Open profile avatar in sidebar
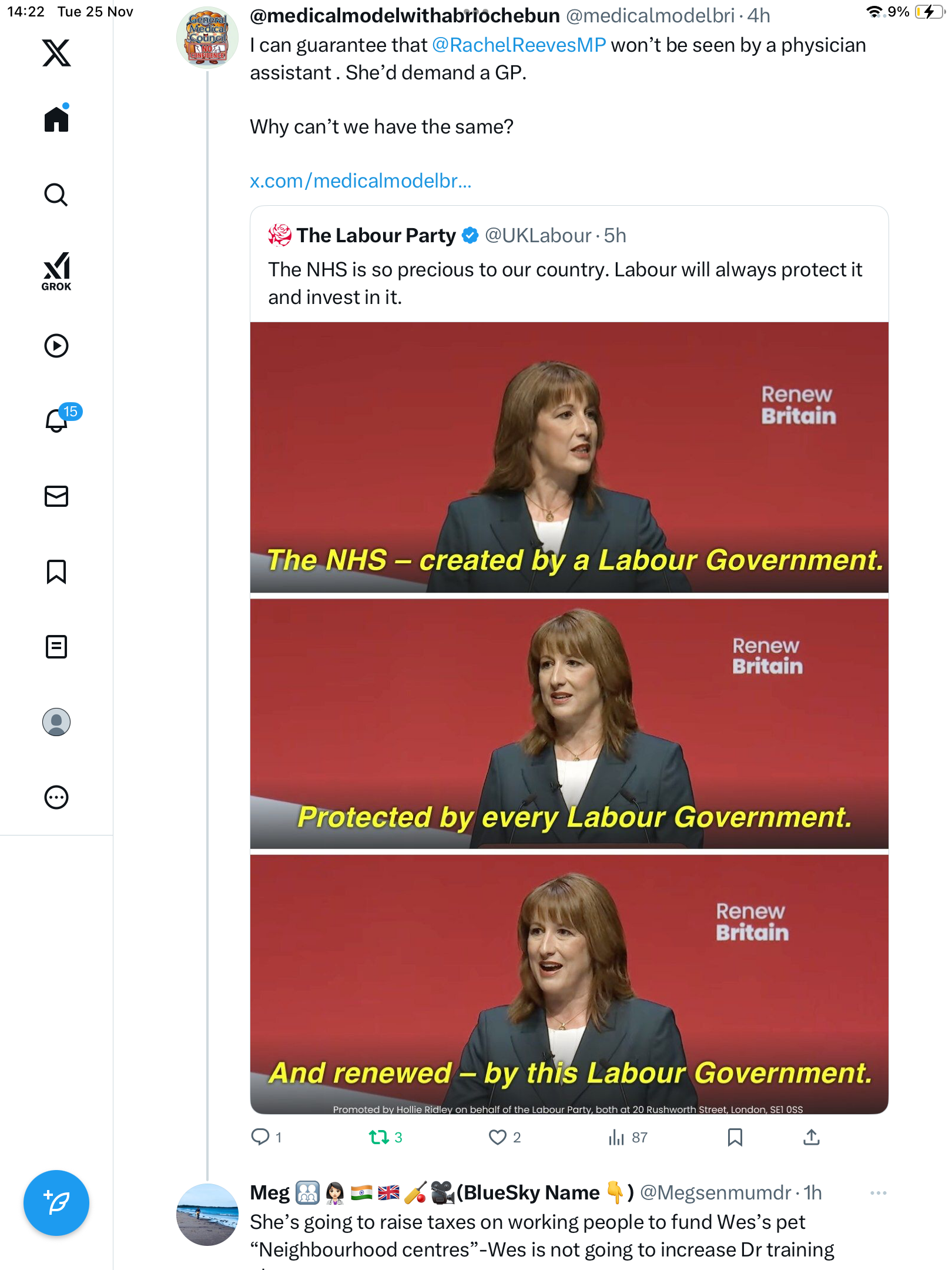 (56, 722)
